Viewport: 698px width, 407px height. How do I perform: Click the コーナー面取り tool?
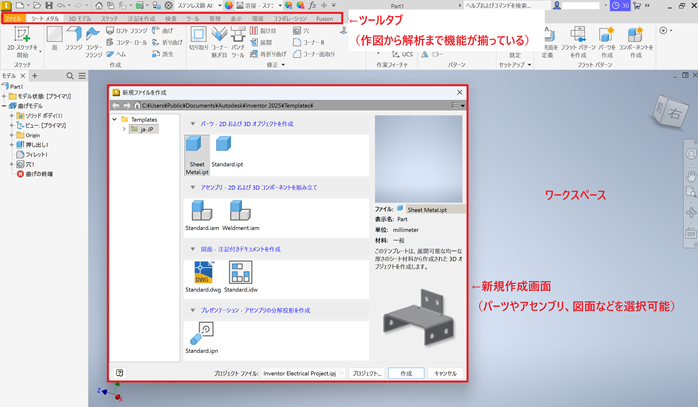[314, 54]
